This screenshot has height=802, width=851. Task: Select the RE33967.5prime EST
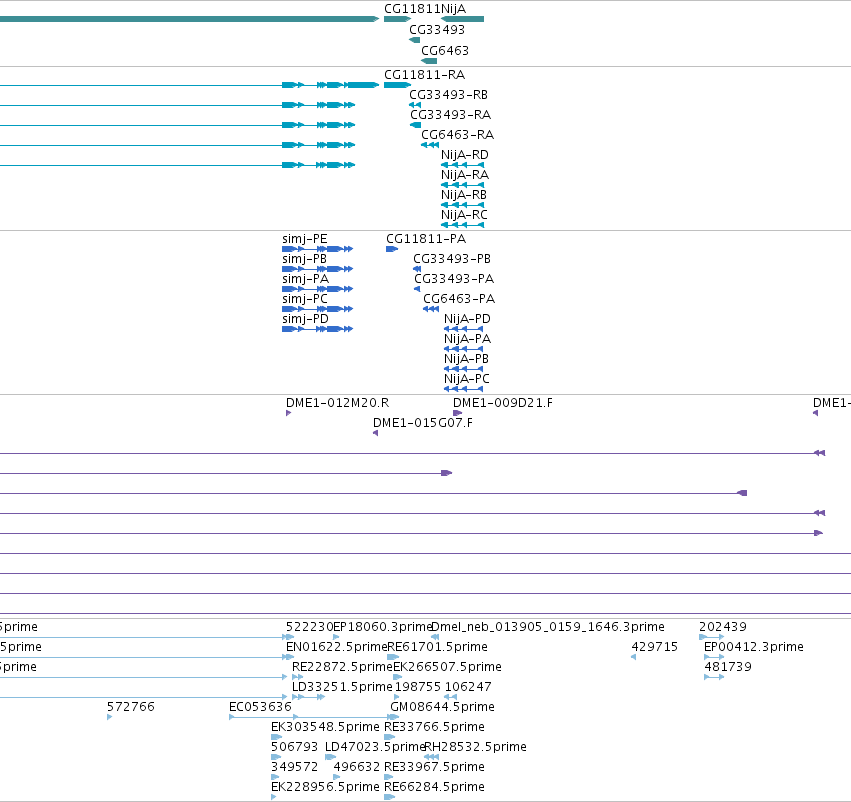tap(389, 777)
